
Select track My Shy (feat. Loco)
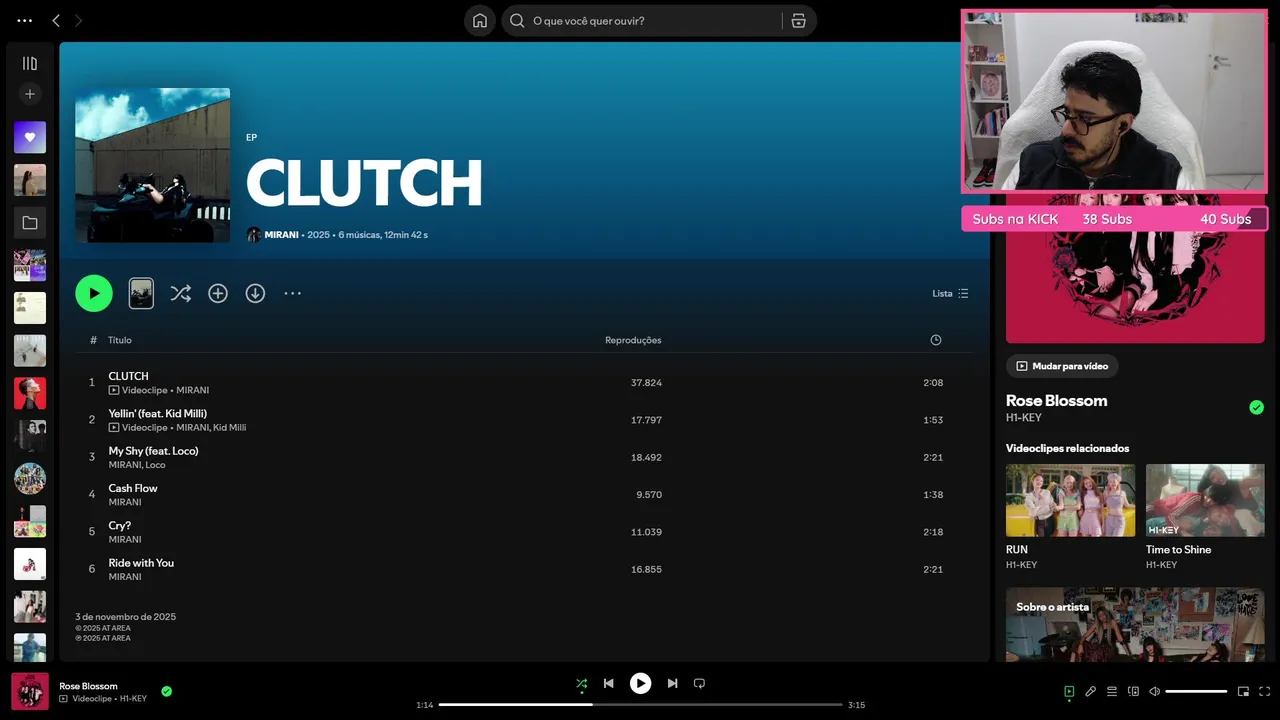point(524,457)
